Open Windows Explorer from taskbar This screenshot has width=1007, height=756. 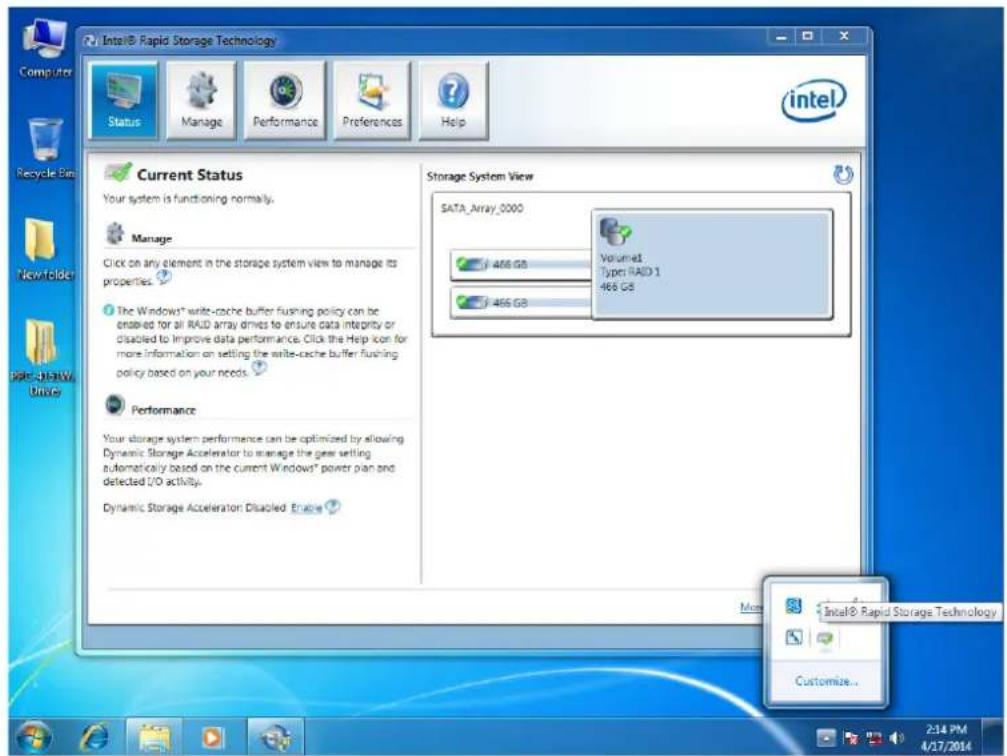(x=154, y=737)
